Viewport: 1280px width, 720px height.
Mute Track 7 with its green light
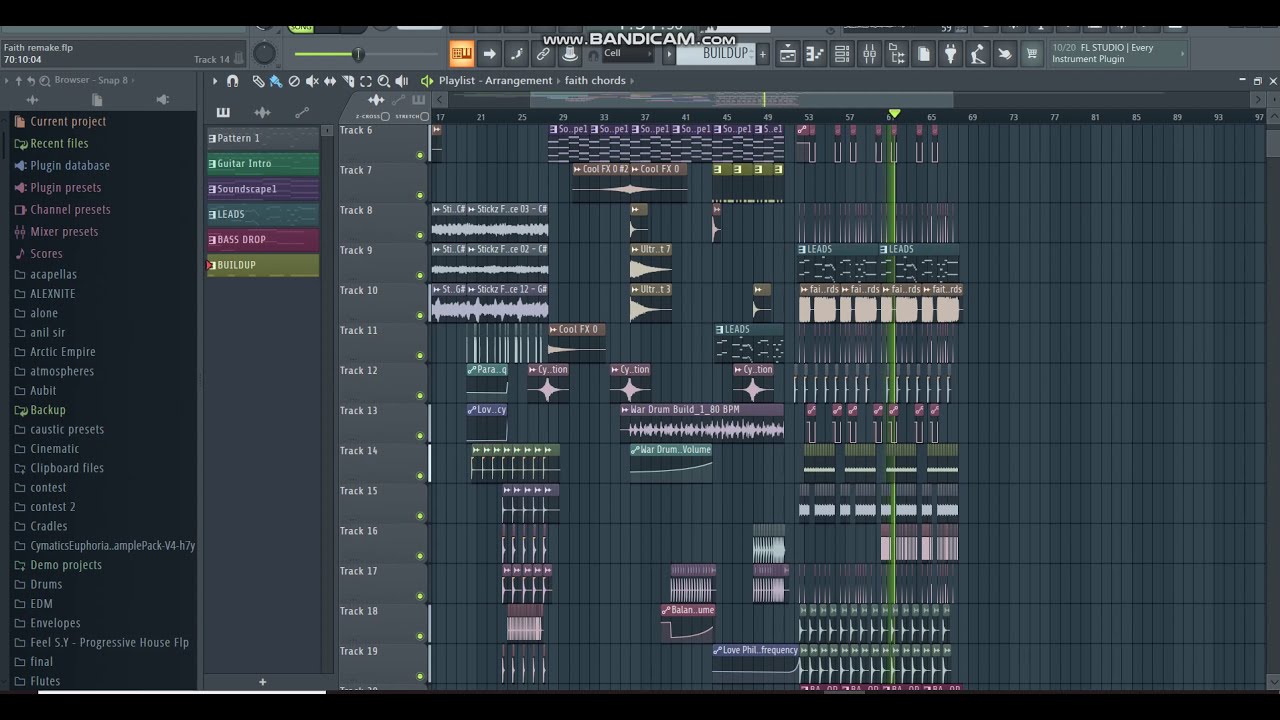point(420,195)
